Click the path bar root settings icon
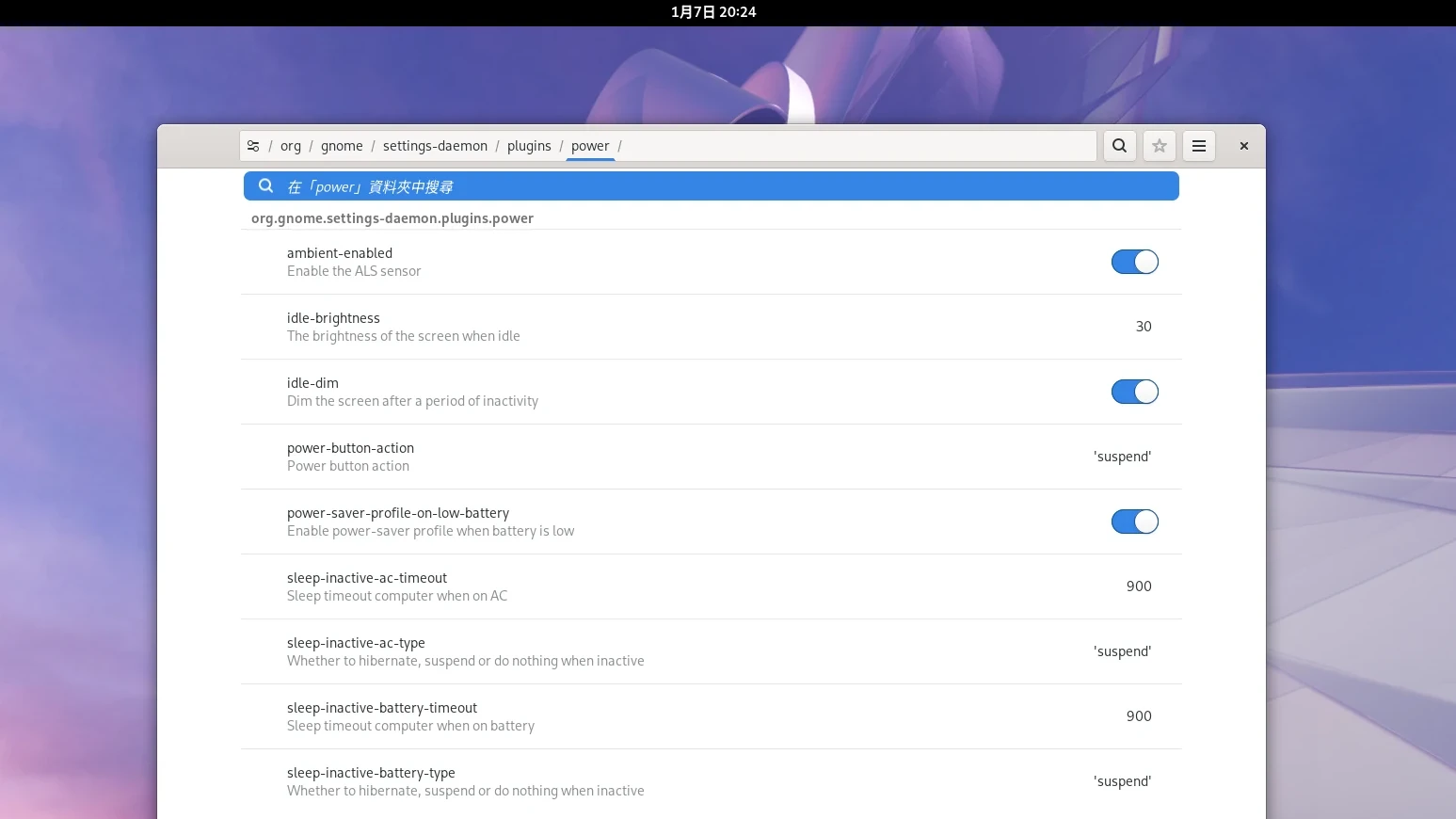Screen dimensions: 1456x819 (253, 146)
